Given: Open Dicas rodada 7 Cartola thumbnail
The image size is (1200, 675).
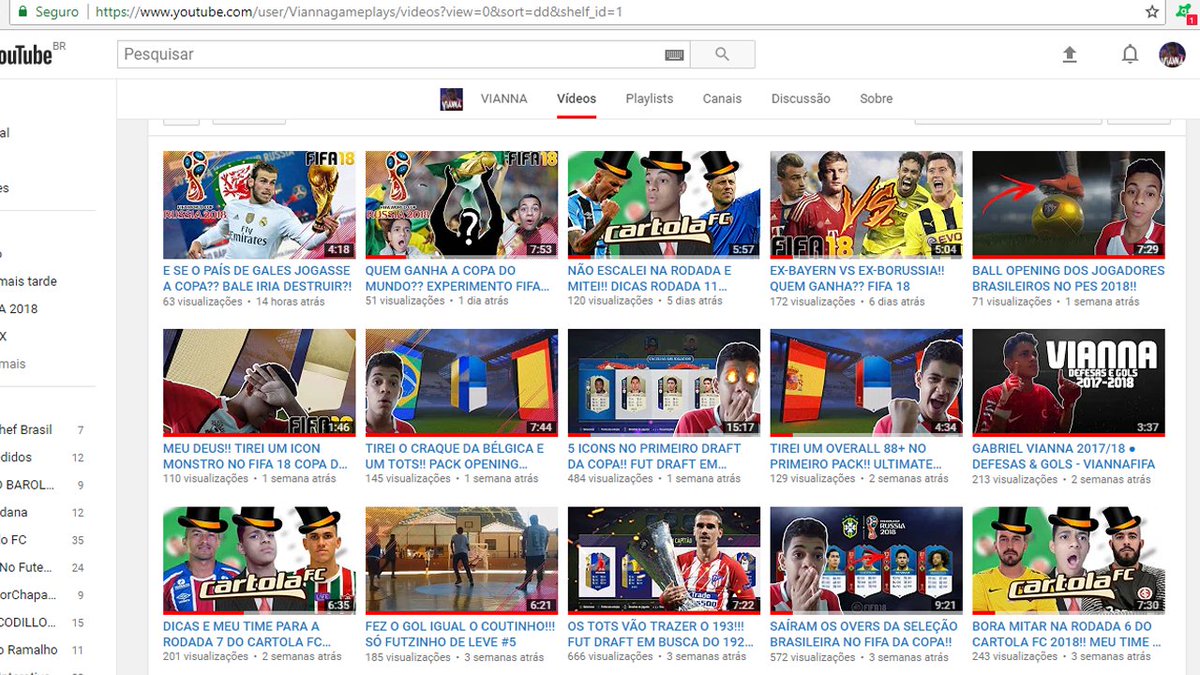Looking at the screenshot, I should (x=259, y=561).
